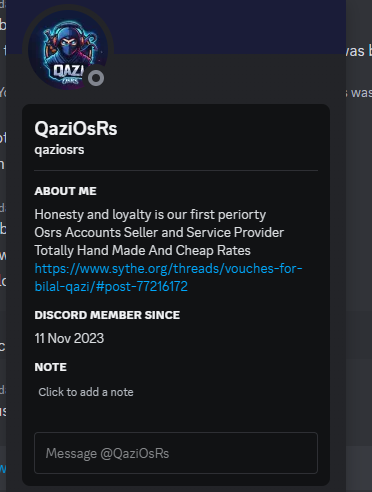
Task: Click the QAZI logo text inside the avatar
Action: [x=68, y=70]
